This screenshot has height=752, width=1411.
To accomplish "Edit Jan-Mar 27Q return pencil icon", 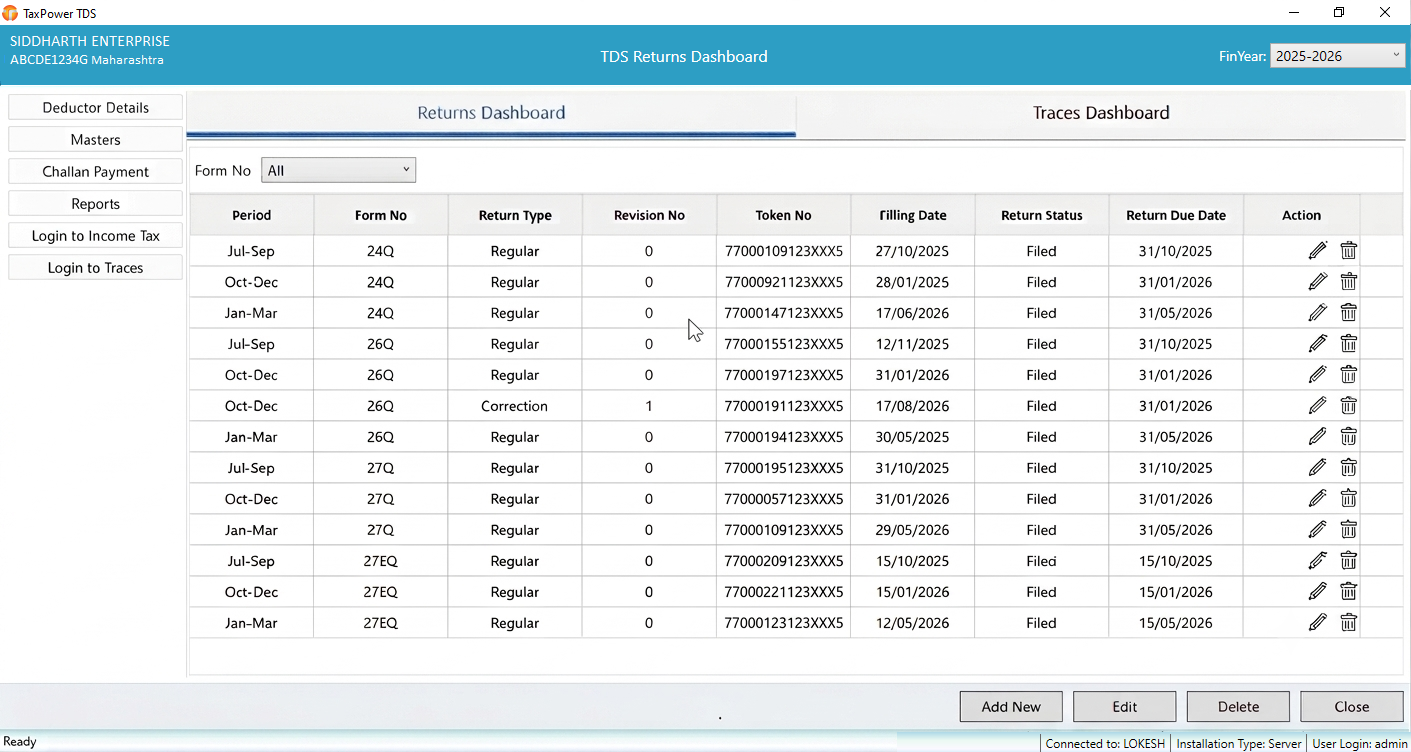I will 1318,530.
